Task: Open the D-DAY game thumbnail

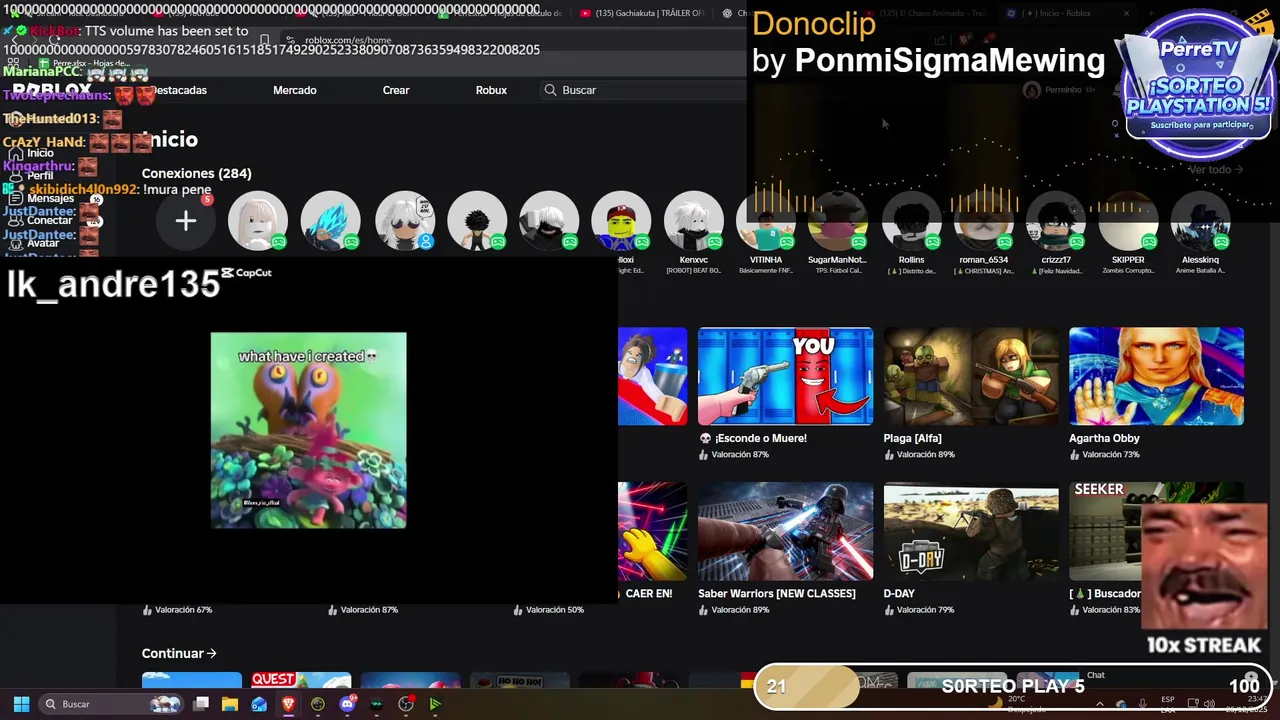Action: 970,531
